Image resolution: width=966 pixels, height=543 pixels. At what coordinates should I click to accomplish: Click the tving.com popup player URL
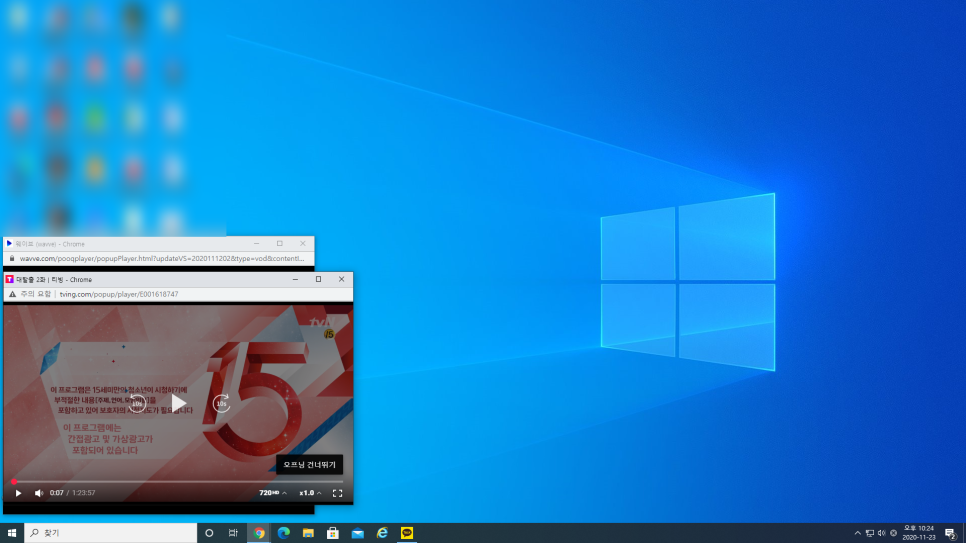[119, 295]
